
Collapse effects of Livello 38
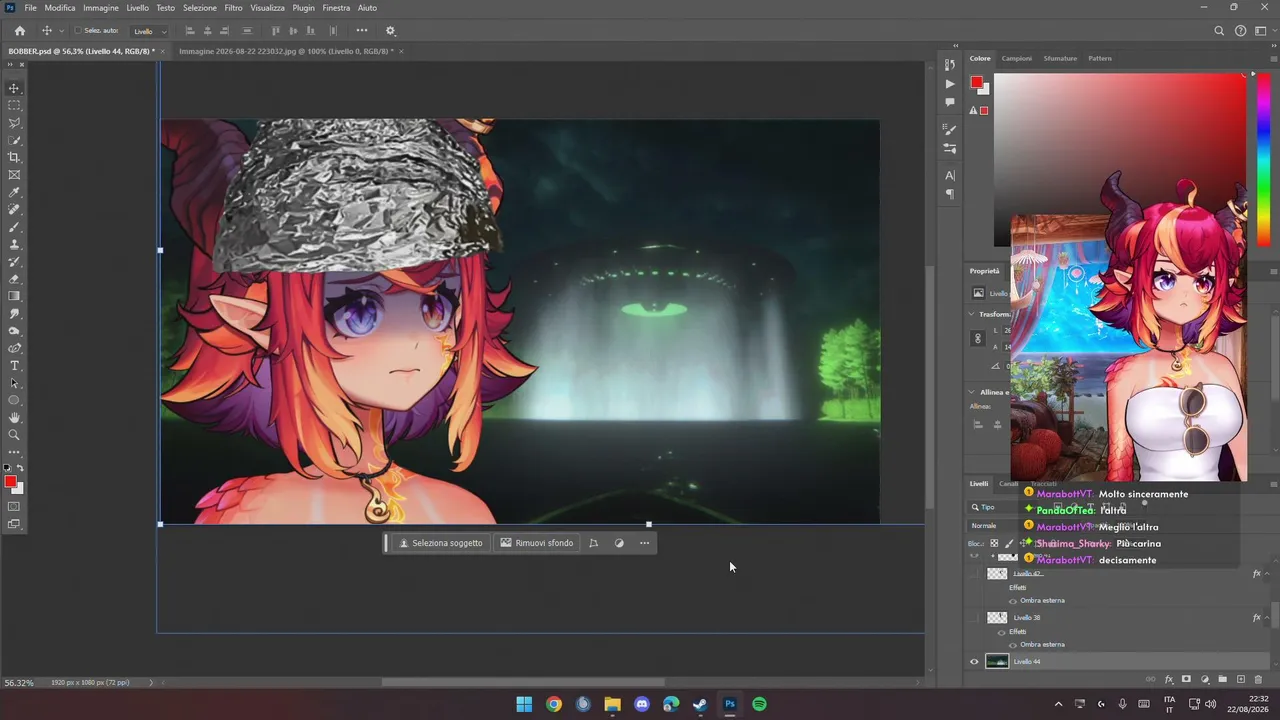pos(1267,618)
